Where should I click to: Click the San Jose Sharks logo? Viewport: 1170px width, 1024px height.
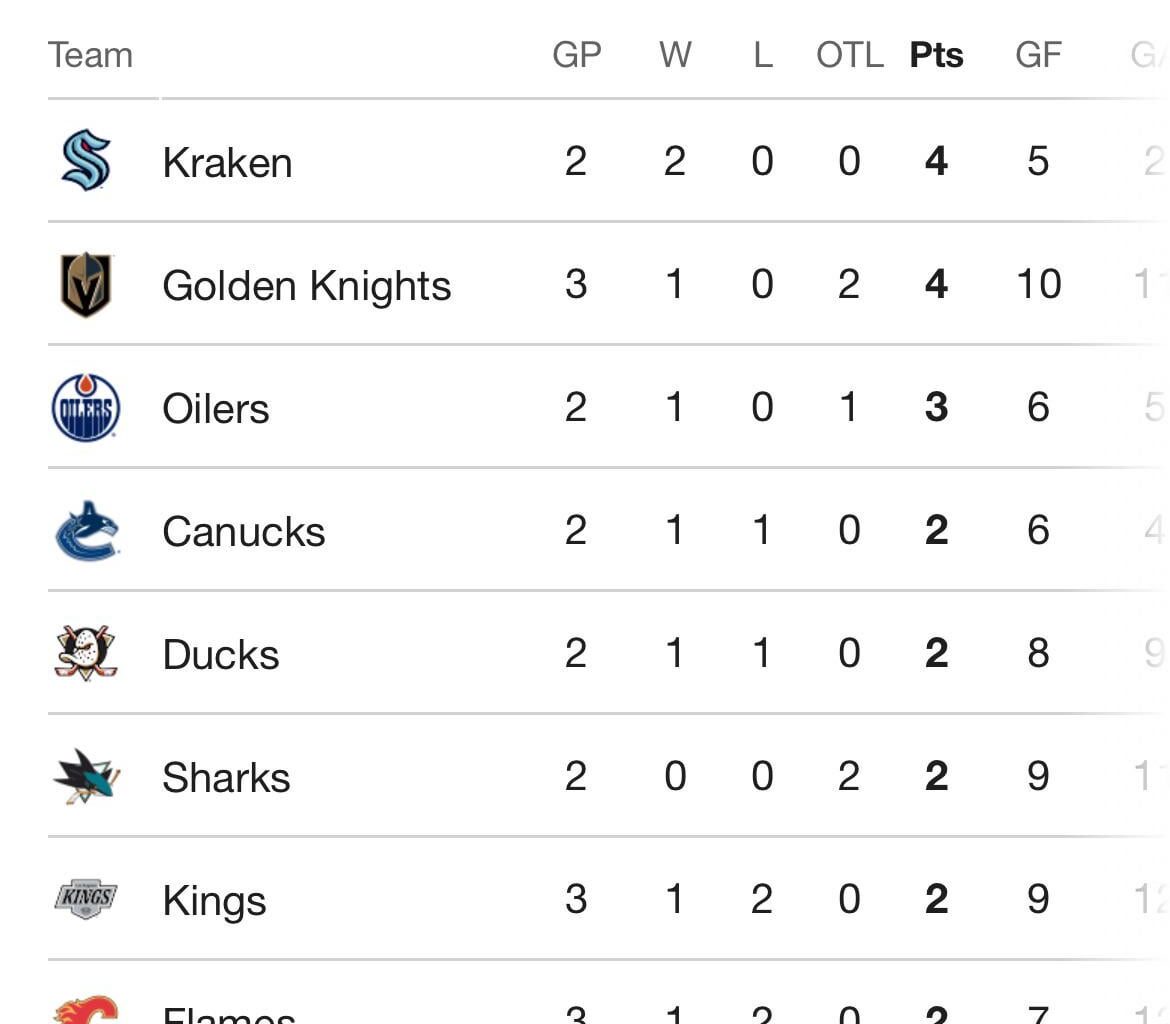(x=86, y=777)
